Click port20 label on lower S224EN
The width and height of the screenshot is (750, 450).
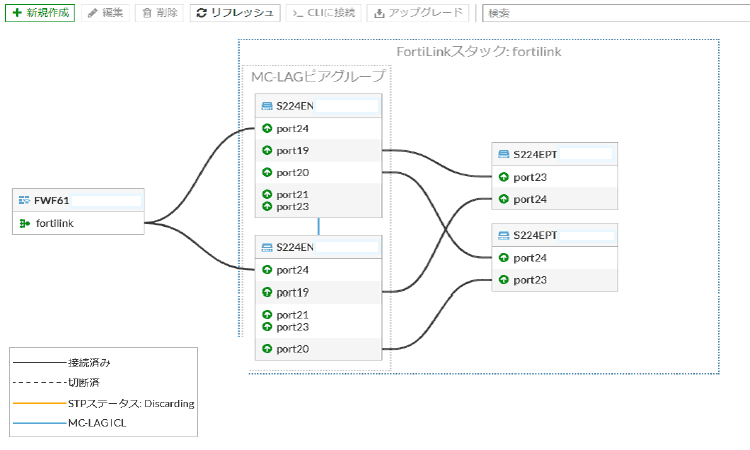click(x=293, y=349)
